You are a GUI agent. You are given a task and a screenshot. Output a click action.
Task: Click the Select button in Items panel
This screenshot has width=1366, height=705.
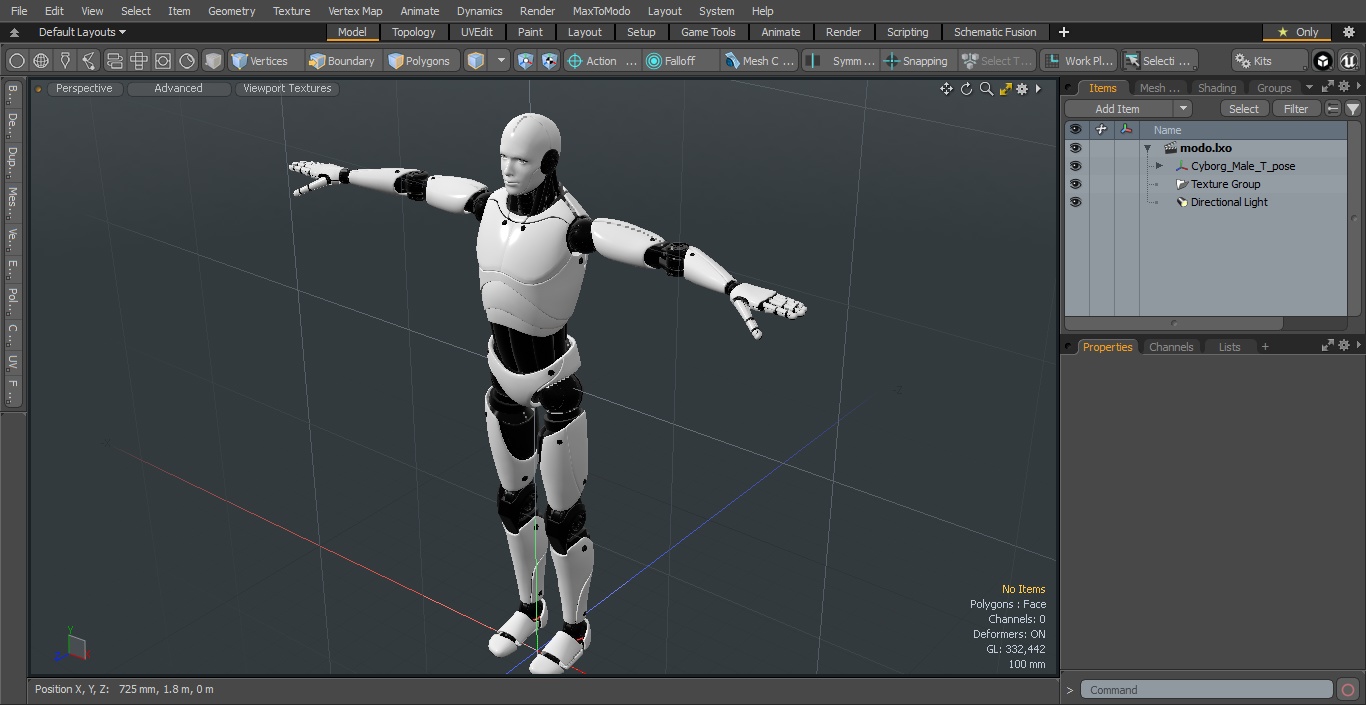(1244, 109)
